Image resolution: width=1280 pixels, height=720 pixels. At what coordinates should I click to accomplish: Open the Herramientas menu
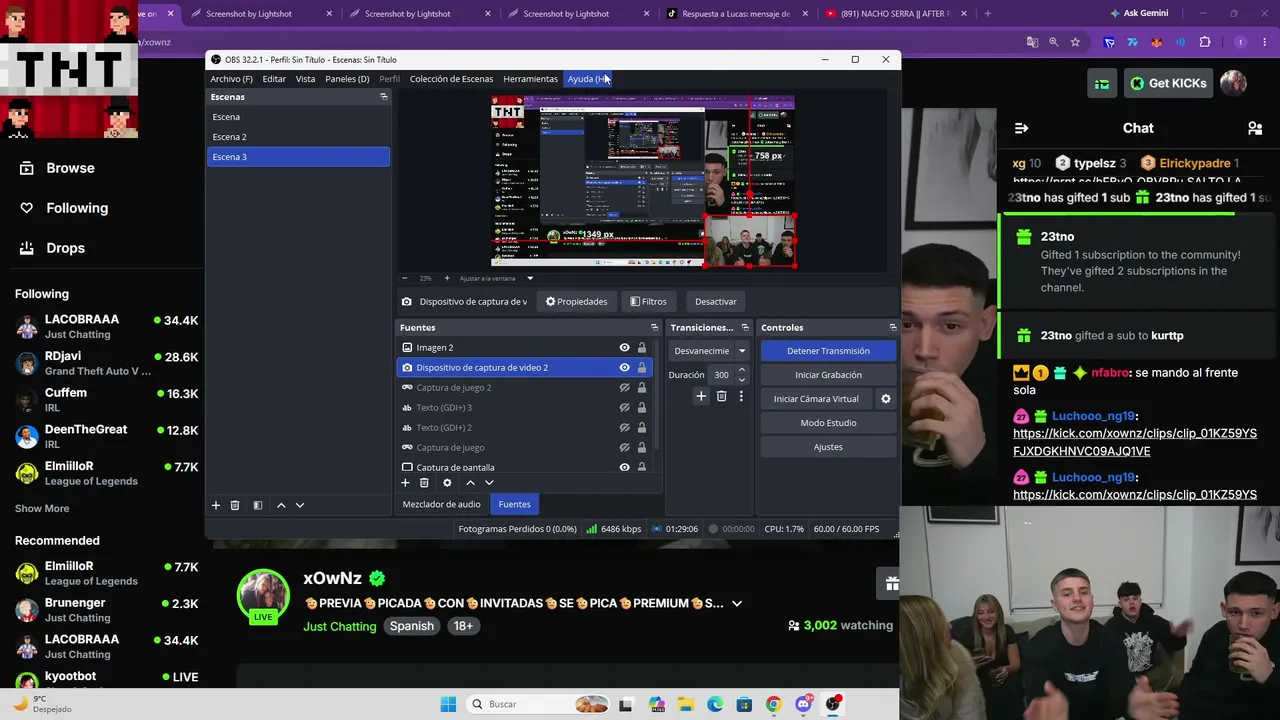(x=530, y=79)
